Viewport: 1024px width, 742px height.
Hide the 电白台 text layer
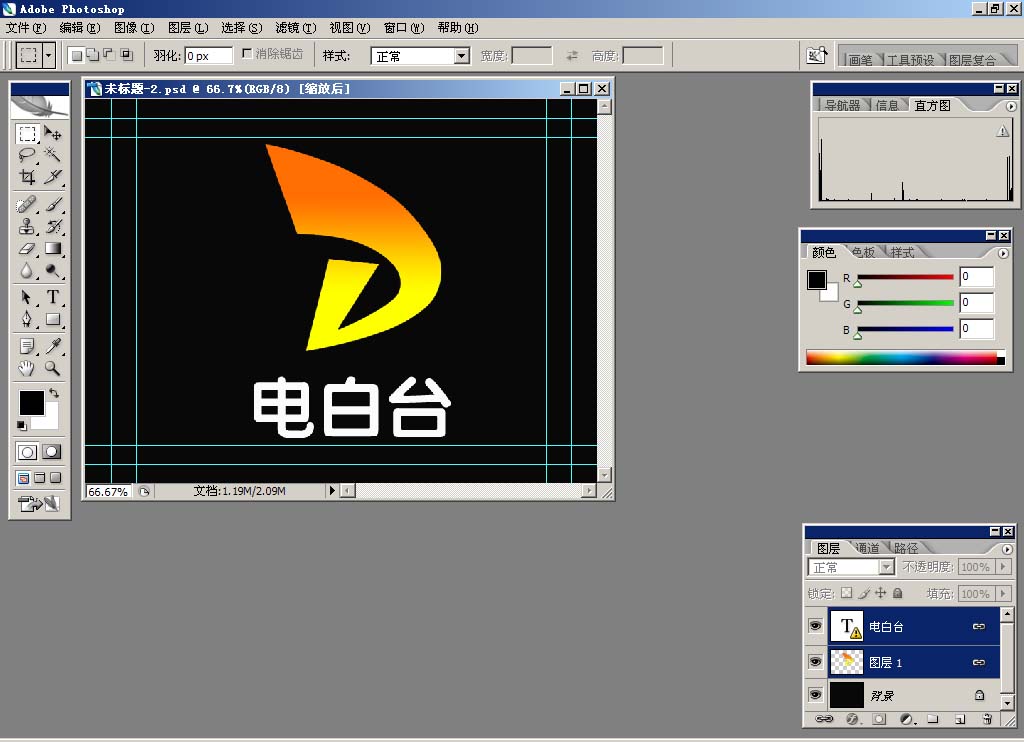[816, 626]
